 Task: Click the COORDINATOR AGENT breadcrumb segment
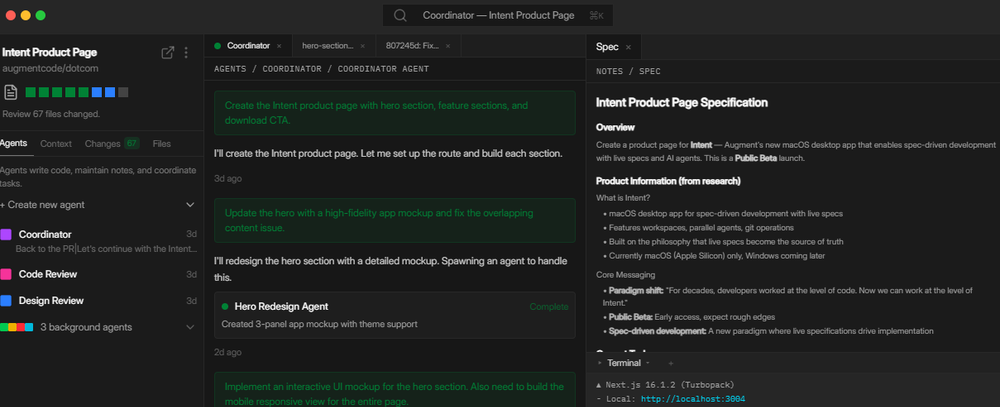click(383, 69)
